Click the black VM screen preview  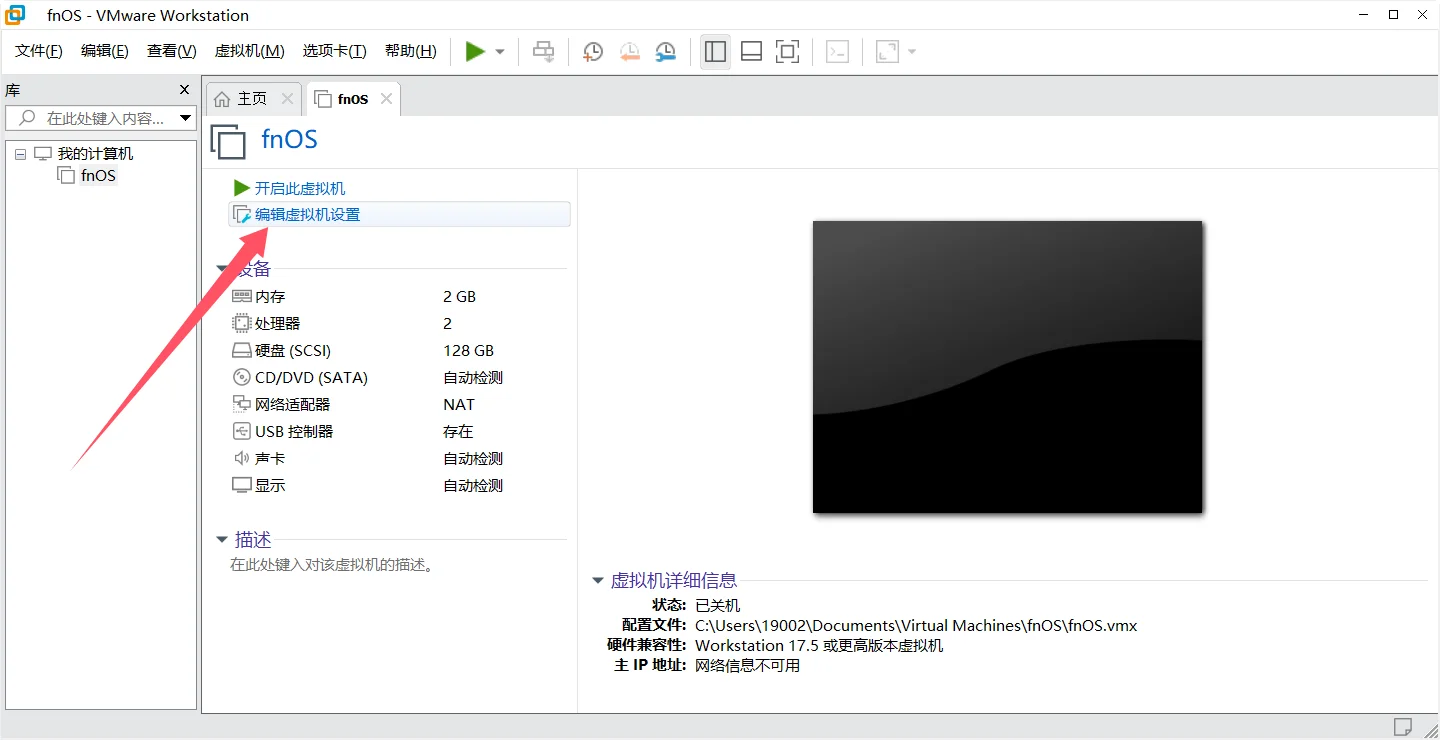click(x=1007, y=367)
